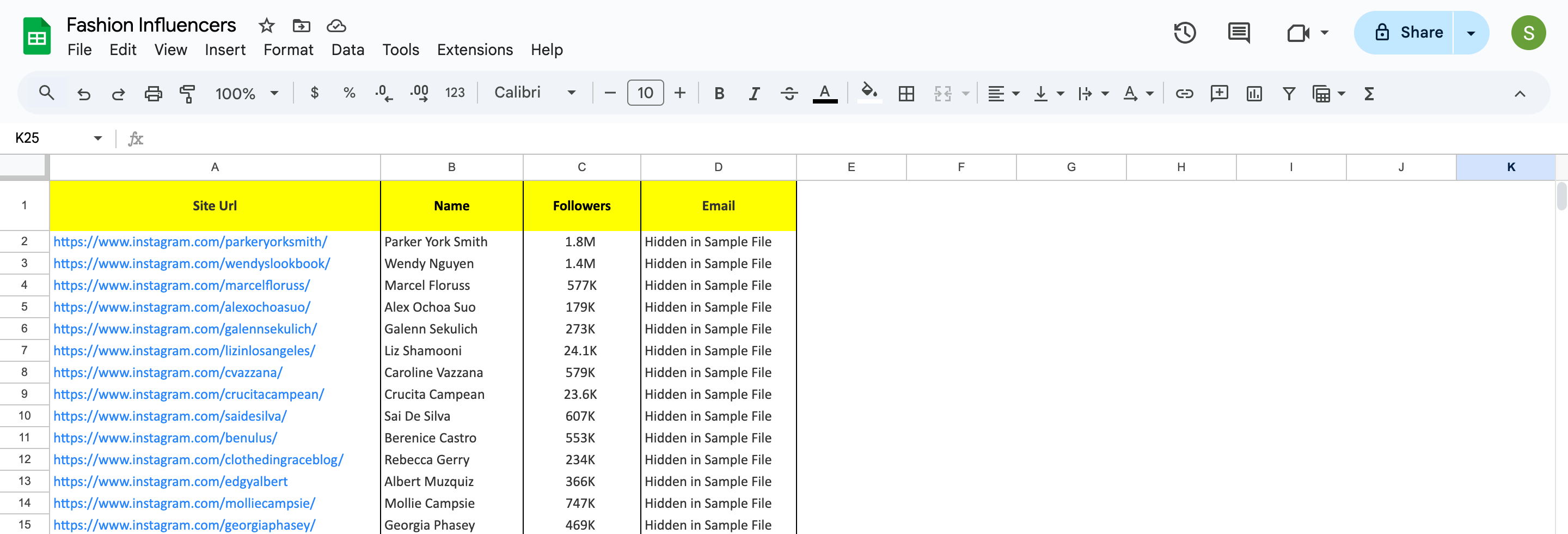Screen dimensions: 1568x534
Task: Open the 123 more formats menu
Action: click(455, 93)
